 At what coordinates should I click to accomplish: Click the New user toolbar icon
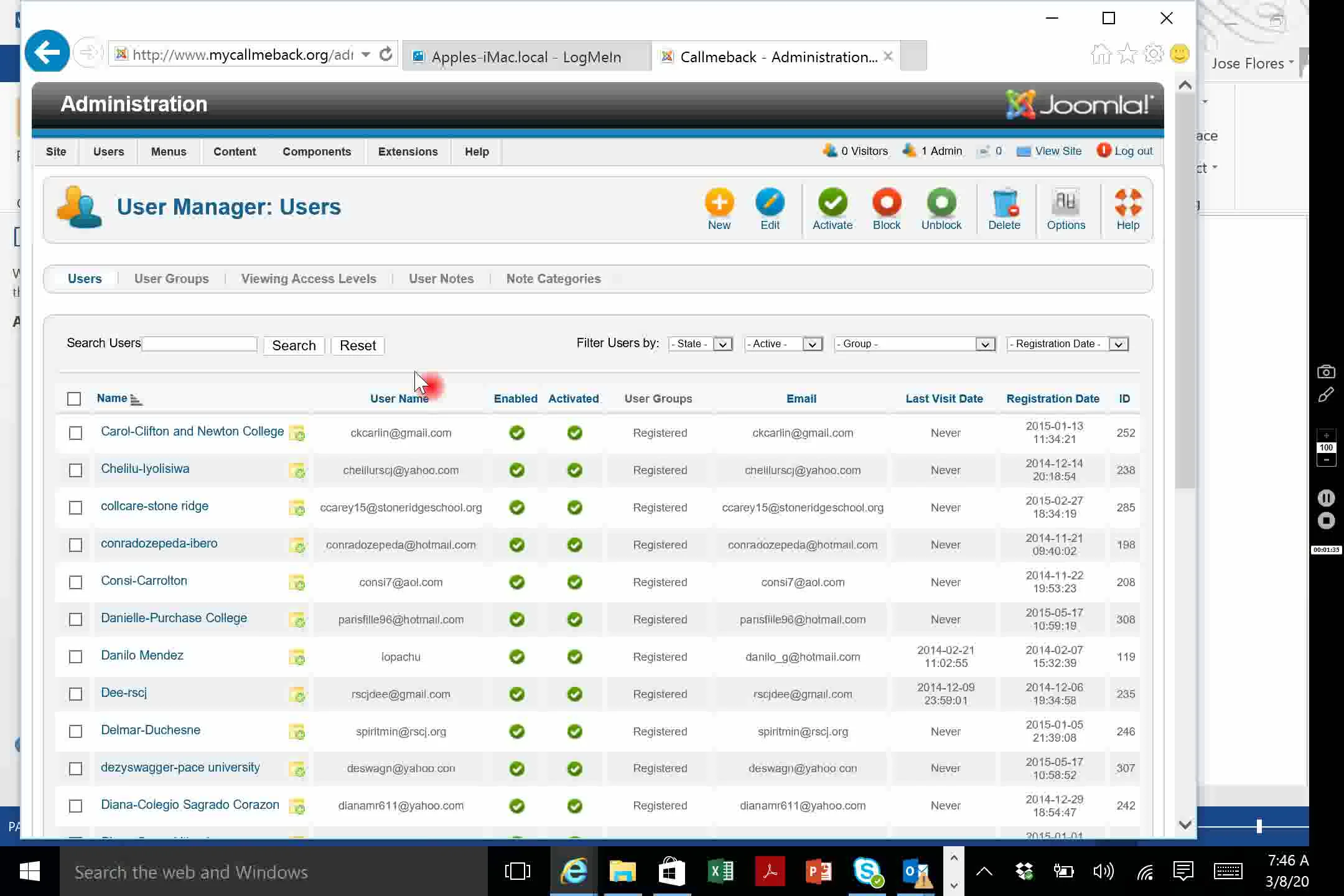coord(719,203)
